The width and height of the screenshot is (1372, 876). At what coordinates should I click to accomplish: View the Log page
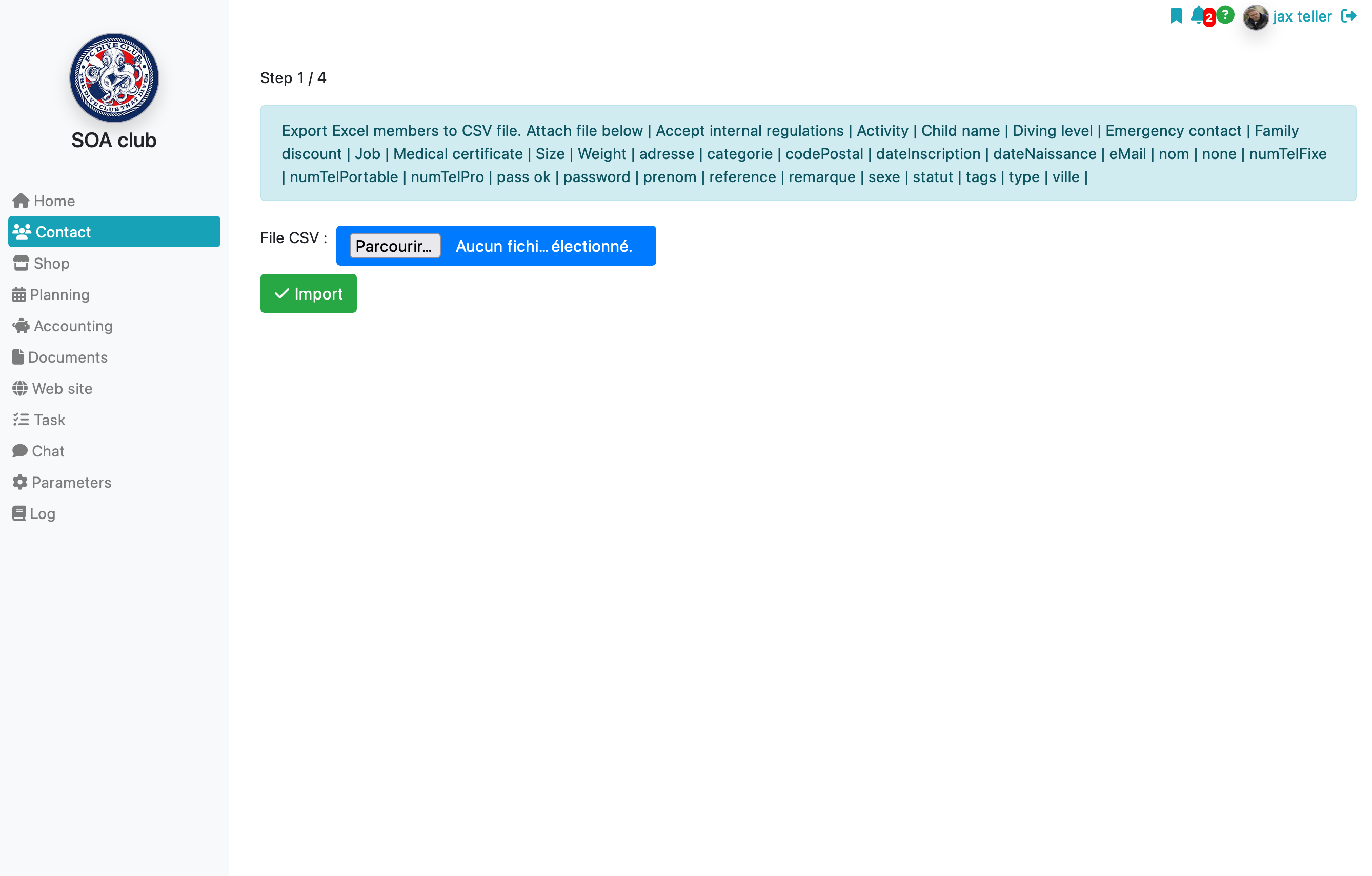114,513
